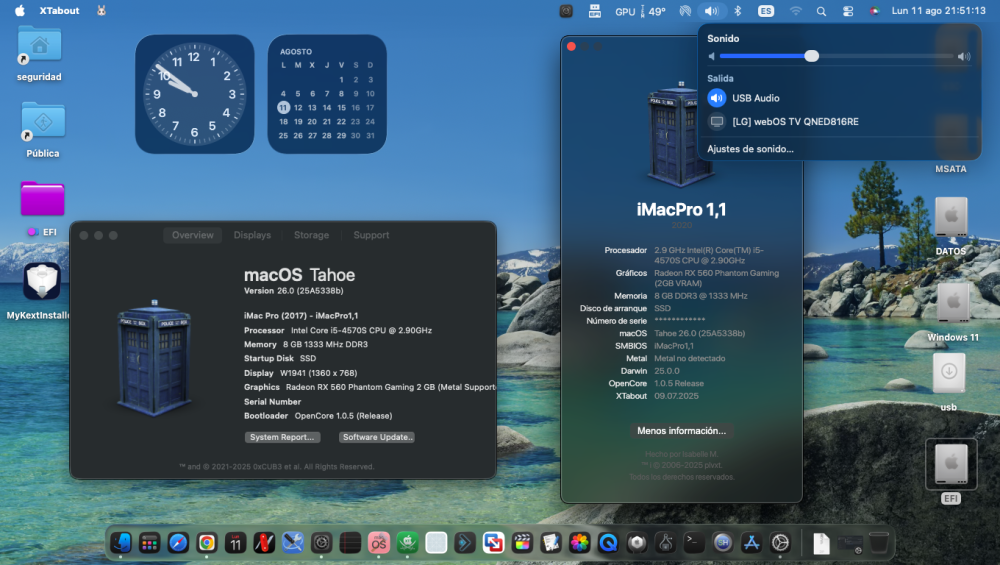Open the App Store from the Dock
The height and width of the screenshot is (565, 1000).
[x=751, y=543]
